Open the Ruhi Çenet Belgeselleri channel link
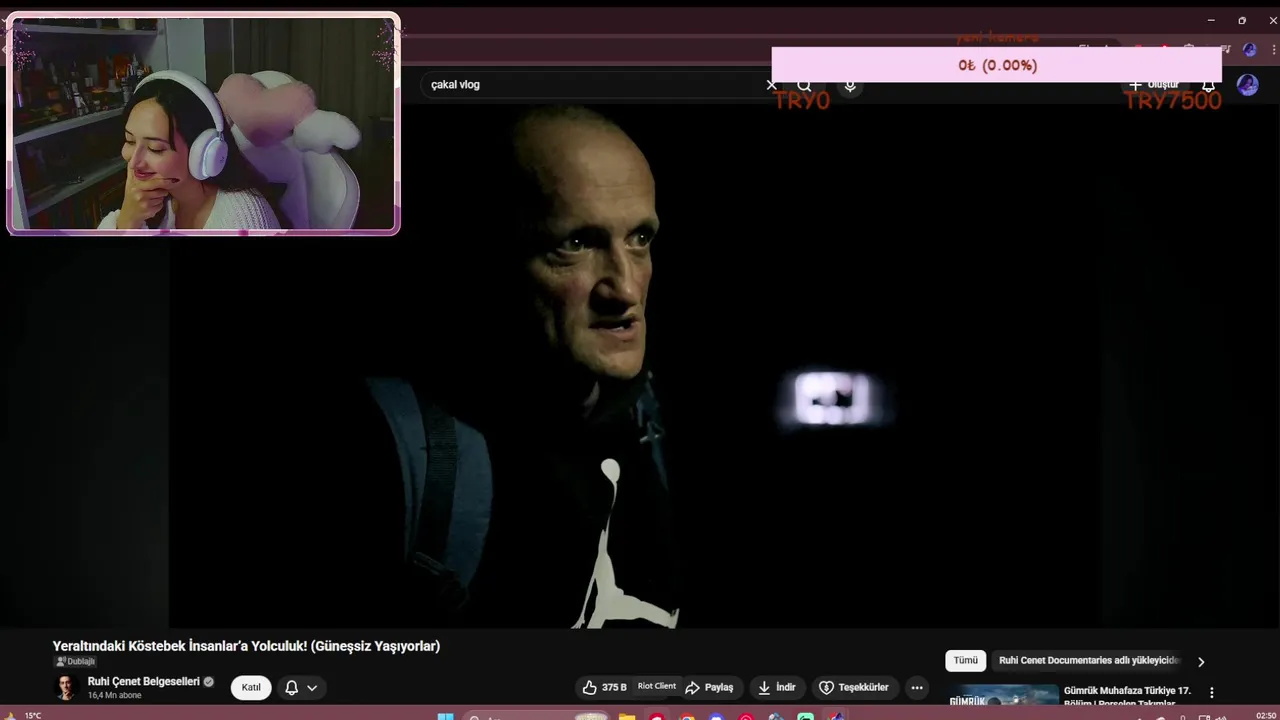Viewport: 1280px width, 720px height. (x=144, y=681)
